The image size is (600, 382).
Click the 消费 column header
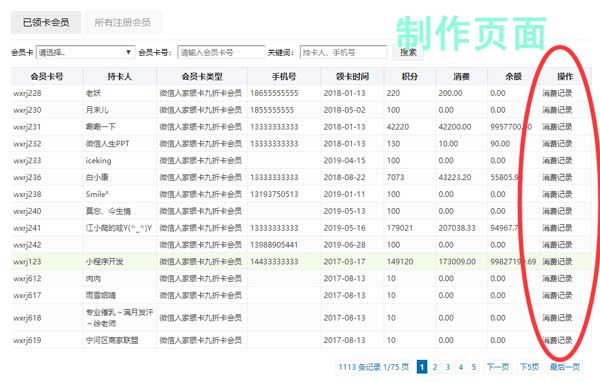point(461,77)
